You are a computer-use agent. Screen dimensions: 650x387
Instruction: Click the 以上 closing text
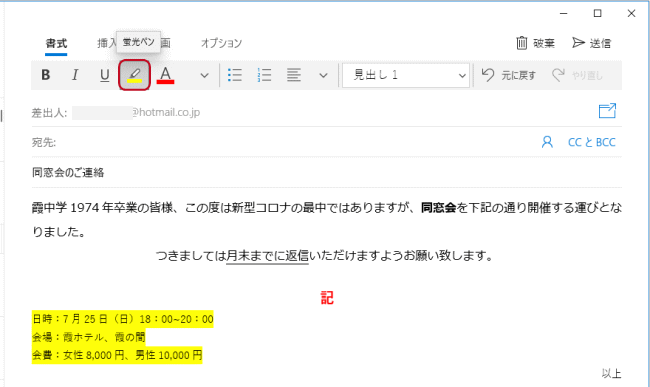coord(611,373)
